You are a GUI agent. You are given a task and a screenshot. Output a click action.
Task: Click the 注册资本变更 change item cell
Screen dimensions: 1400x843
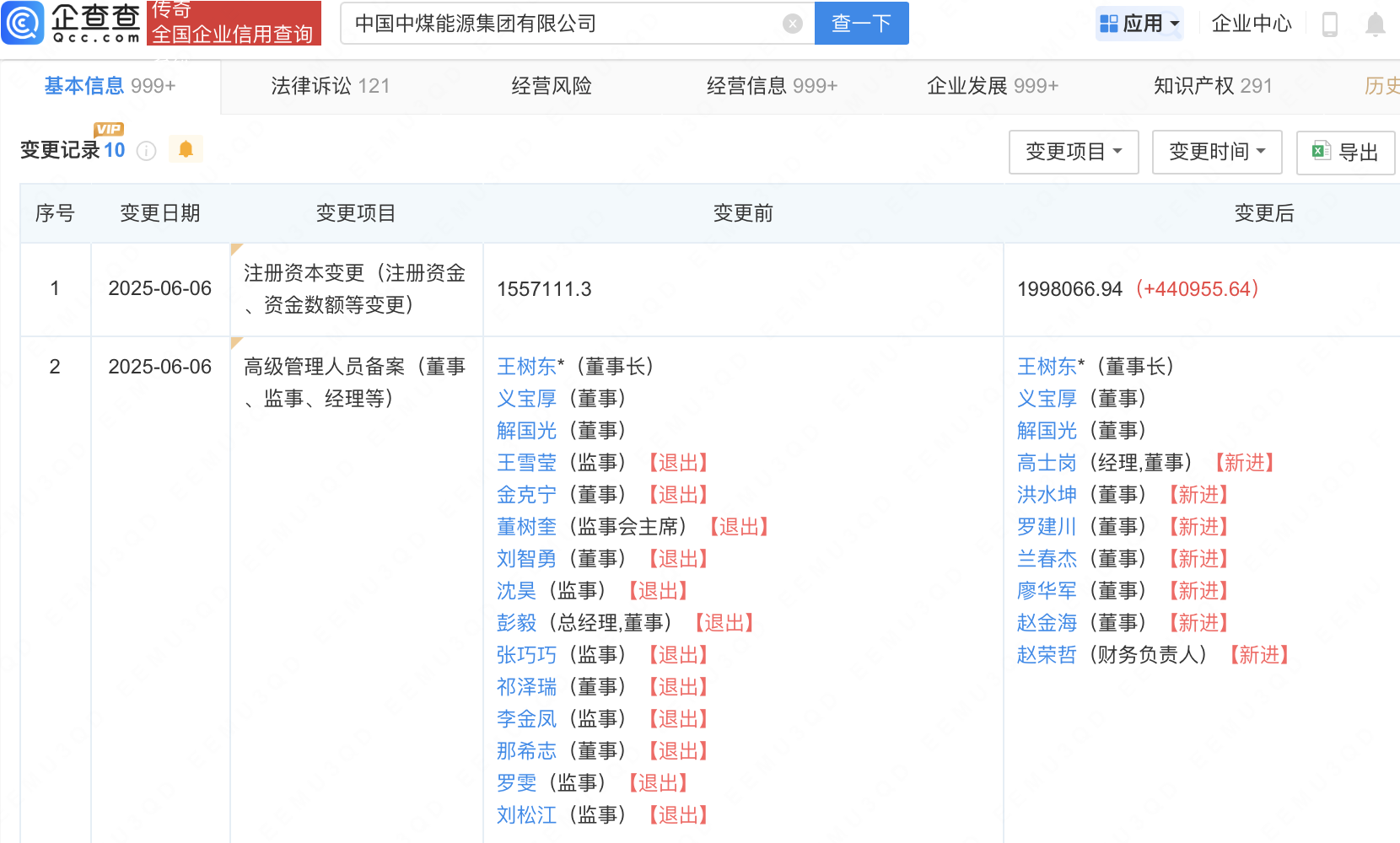pos(356,289)
